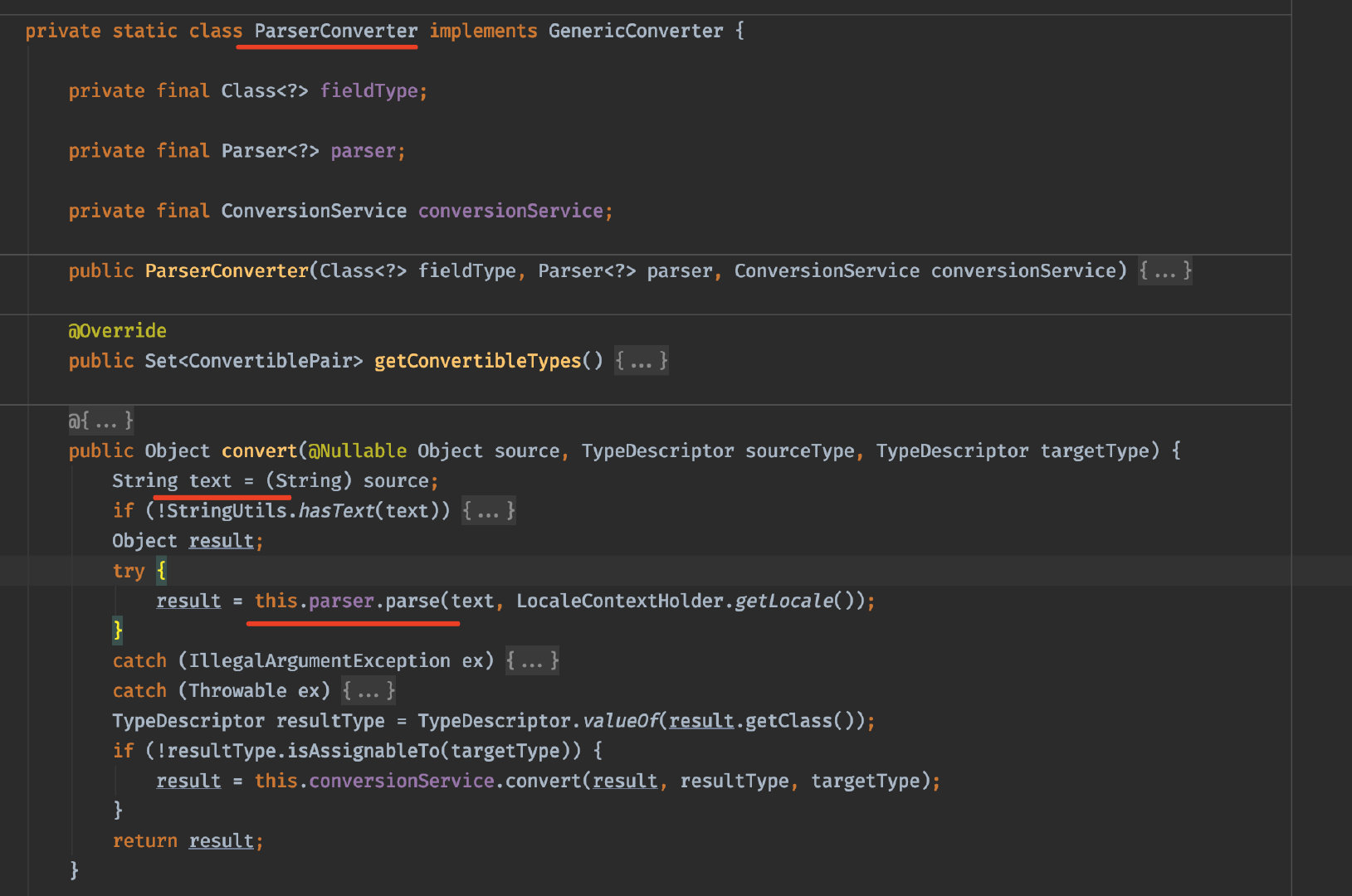
Task: Expand the folded Throwable catch block
Action: pos(369,690)
